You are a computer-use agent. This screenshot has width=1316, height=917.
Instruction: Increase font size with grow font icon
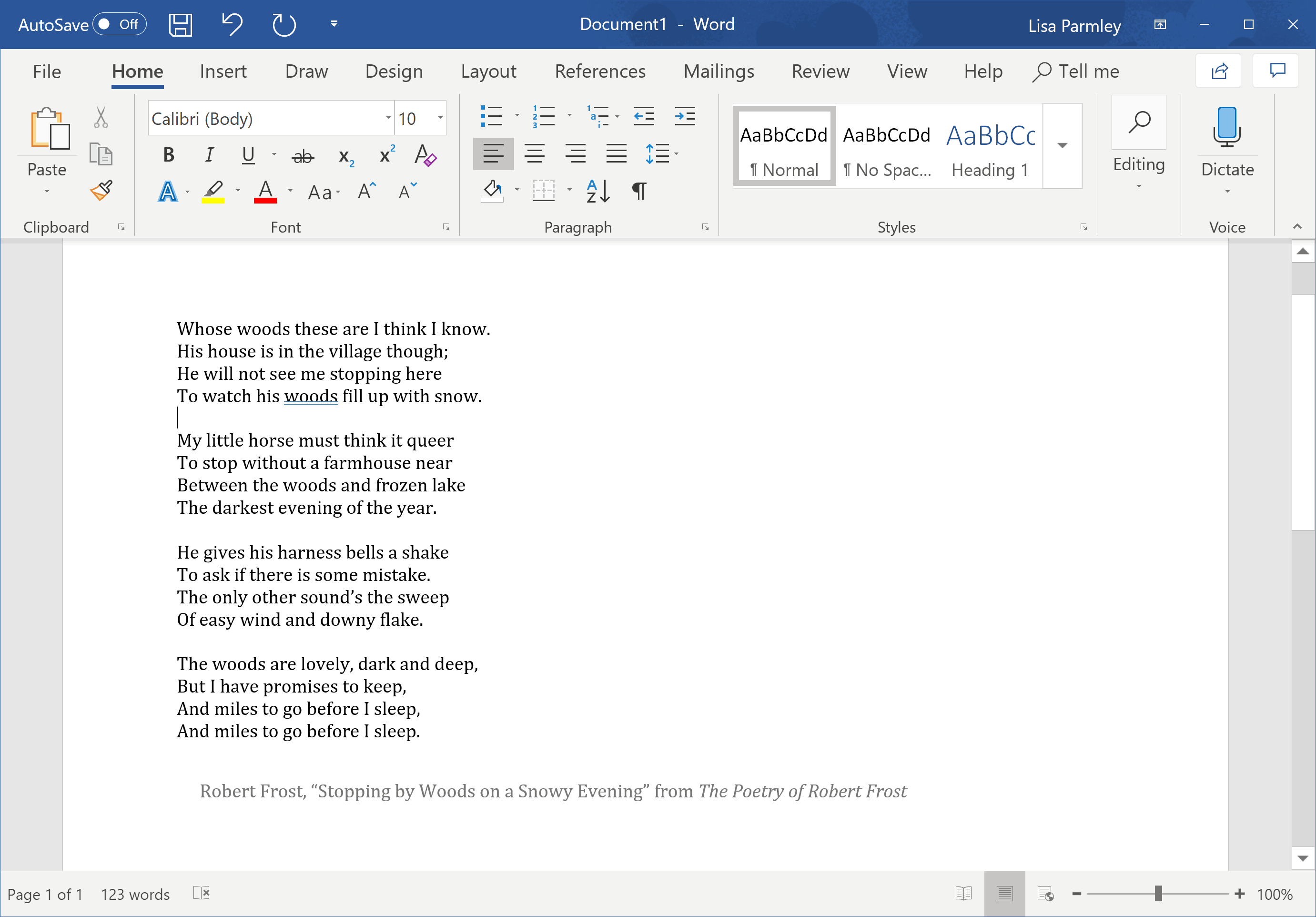(x=367, y=191)
